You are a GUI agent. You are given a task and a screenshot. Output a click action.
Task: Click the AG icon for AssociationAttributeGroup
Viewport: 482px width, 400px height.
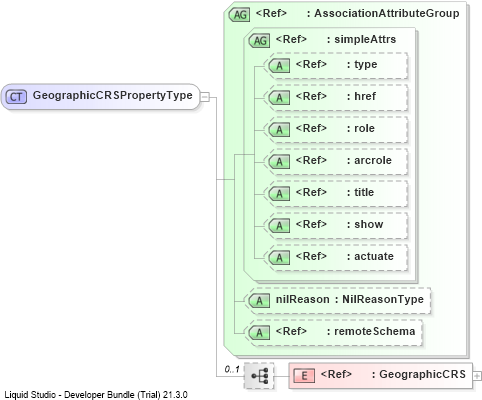tap(239, 15)
